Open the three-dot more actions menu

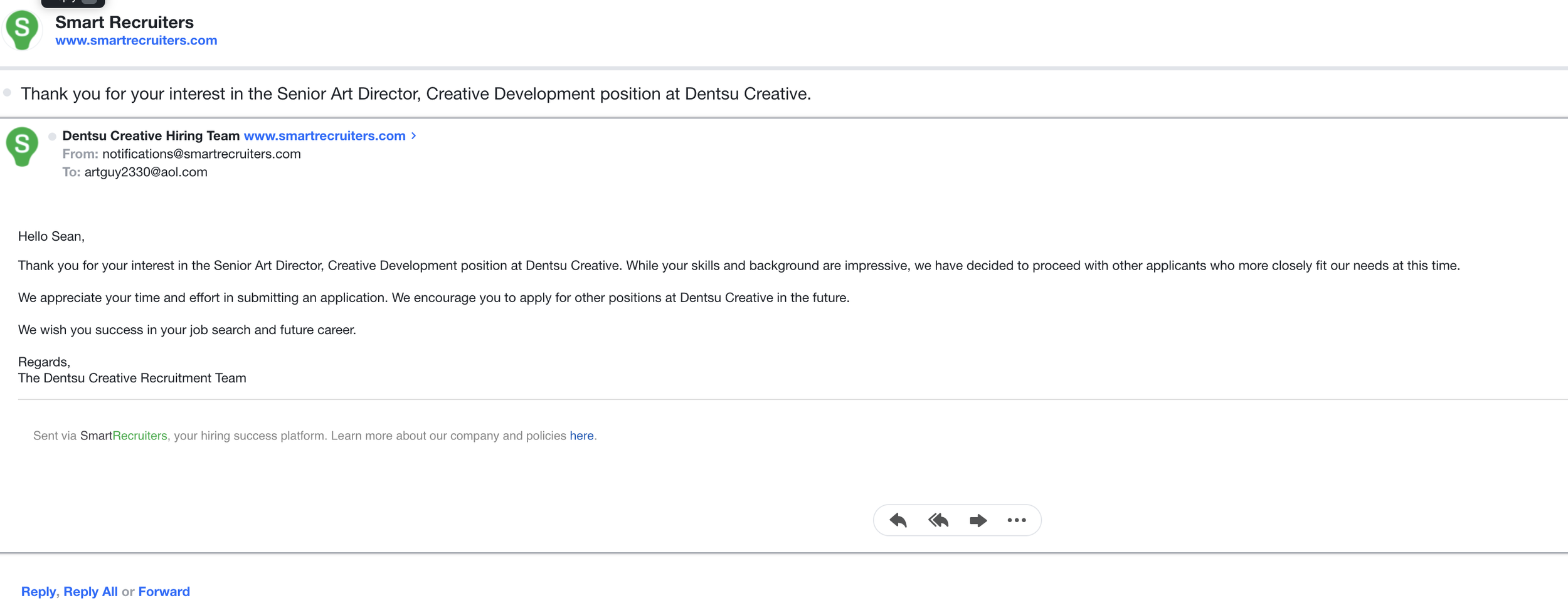coord(1017,520)
